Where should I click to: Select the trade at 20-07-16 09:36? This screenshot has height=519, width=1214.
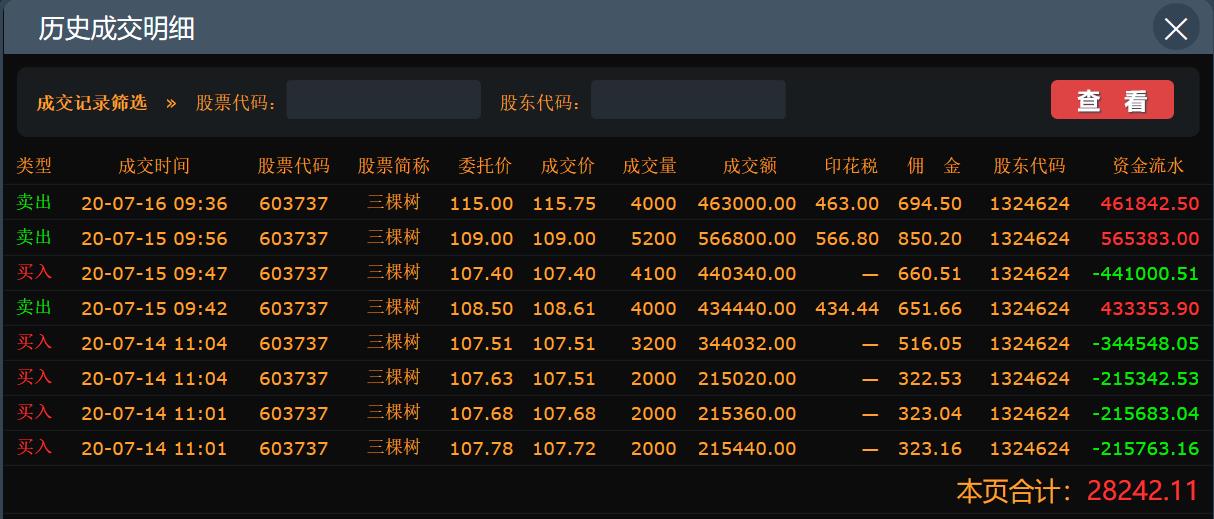153,204
